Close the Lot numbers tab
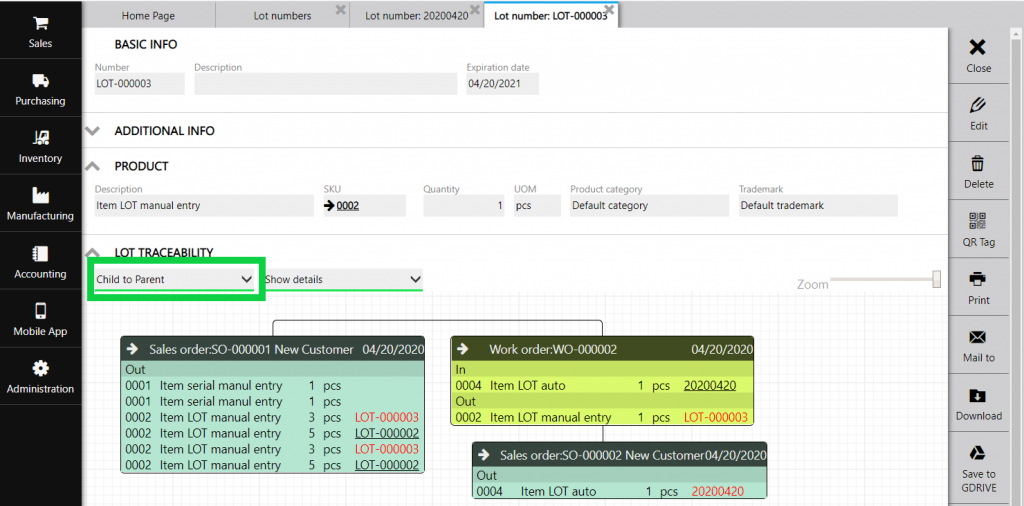The image size is (1024, 506). [340, 10]
